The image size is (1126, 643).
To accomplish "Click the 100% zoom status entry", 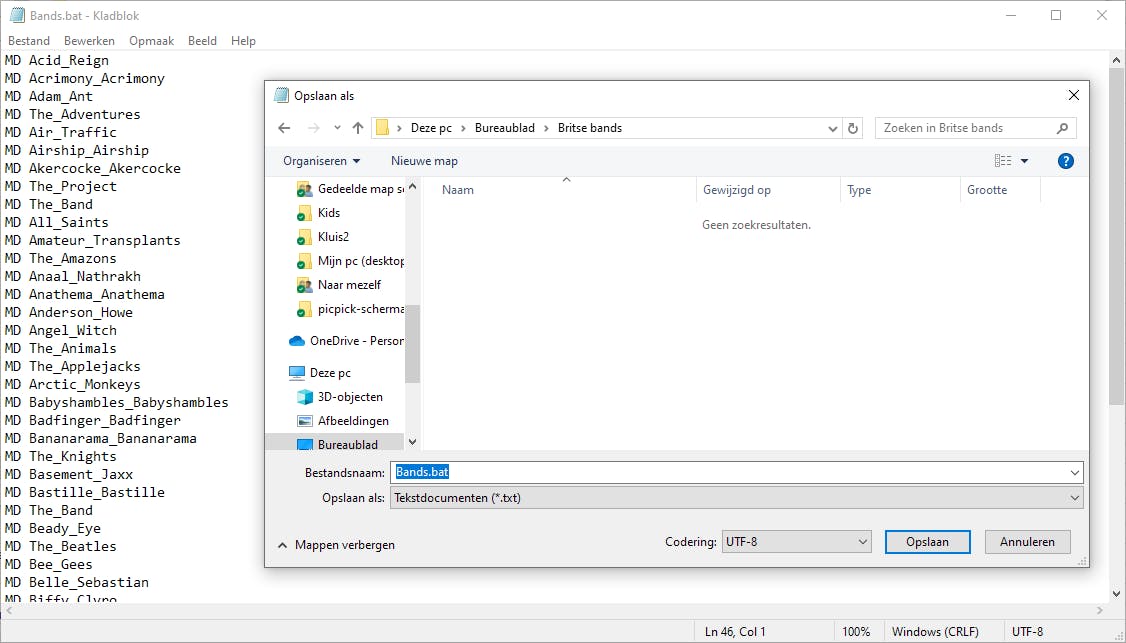I will [x=856, y=632].
